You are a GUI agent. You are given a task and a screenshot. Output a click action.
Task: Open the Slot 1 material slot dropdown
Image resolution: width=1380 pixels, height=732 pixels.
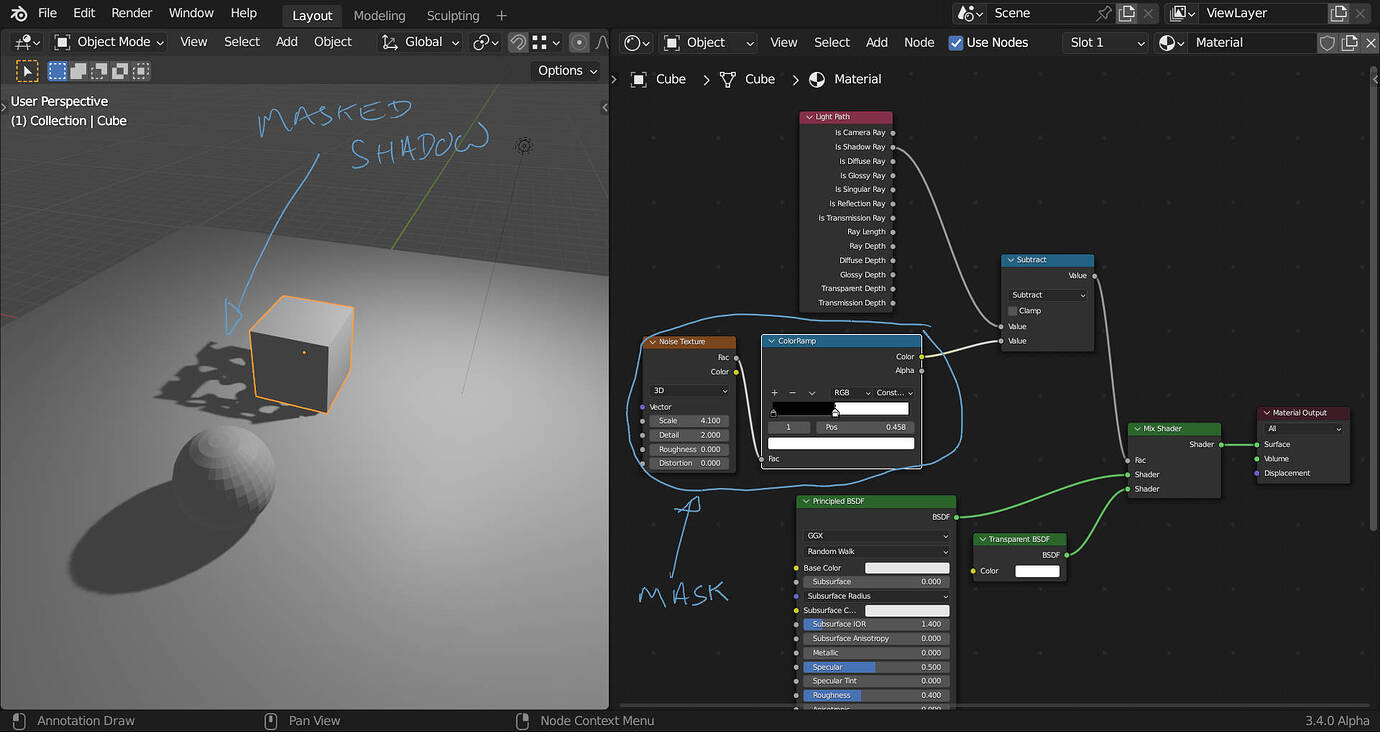point(1105,42)
